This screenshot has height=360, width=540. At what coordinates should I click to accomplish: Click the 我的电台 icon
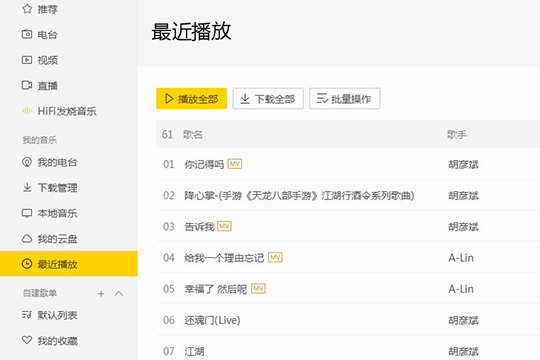click(27, 162)
